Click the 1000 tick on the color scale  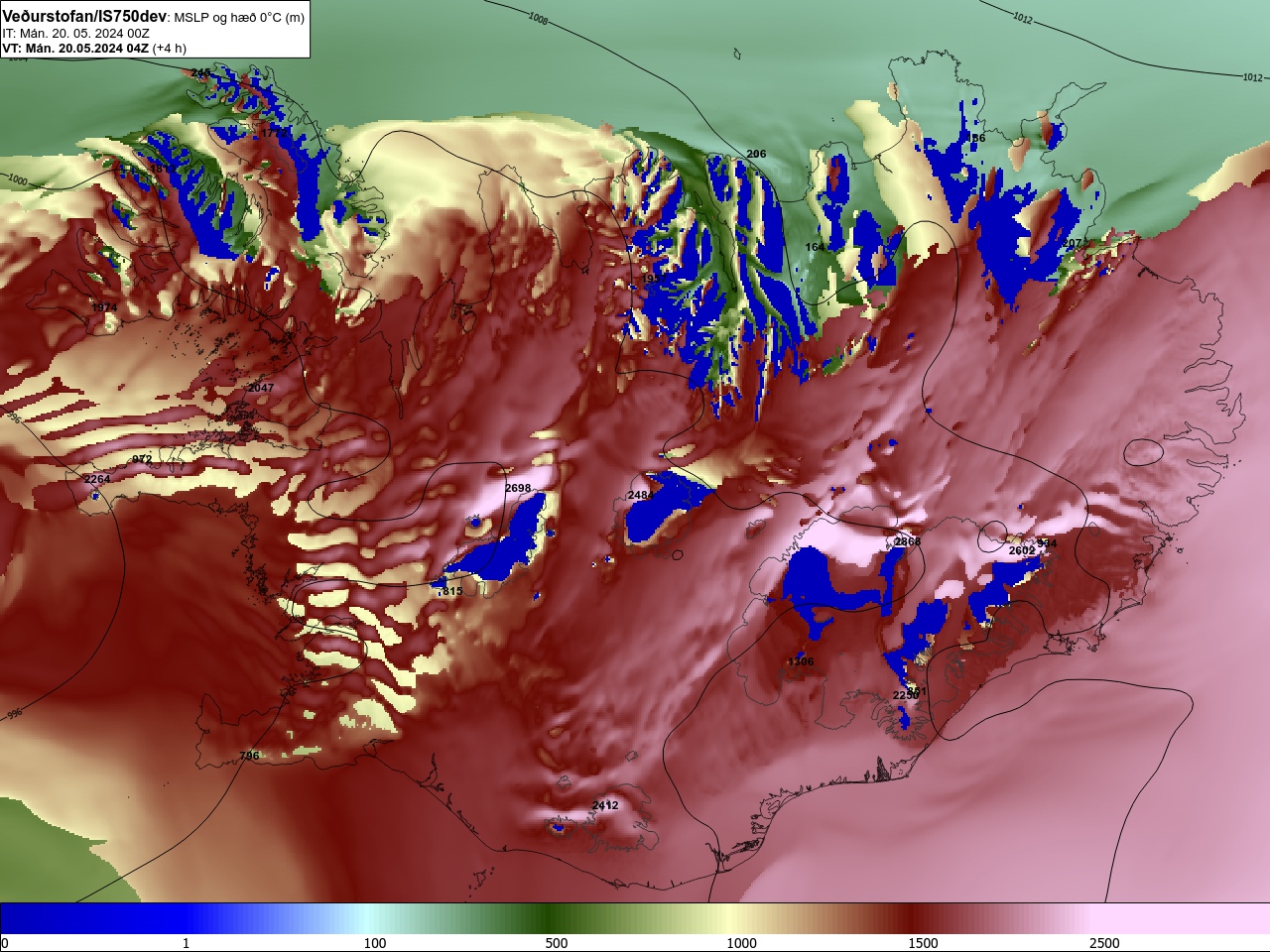coord(741,943)
